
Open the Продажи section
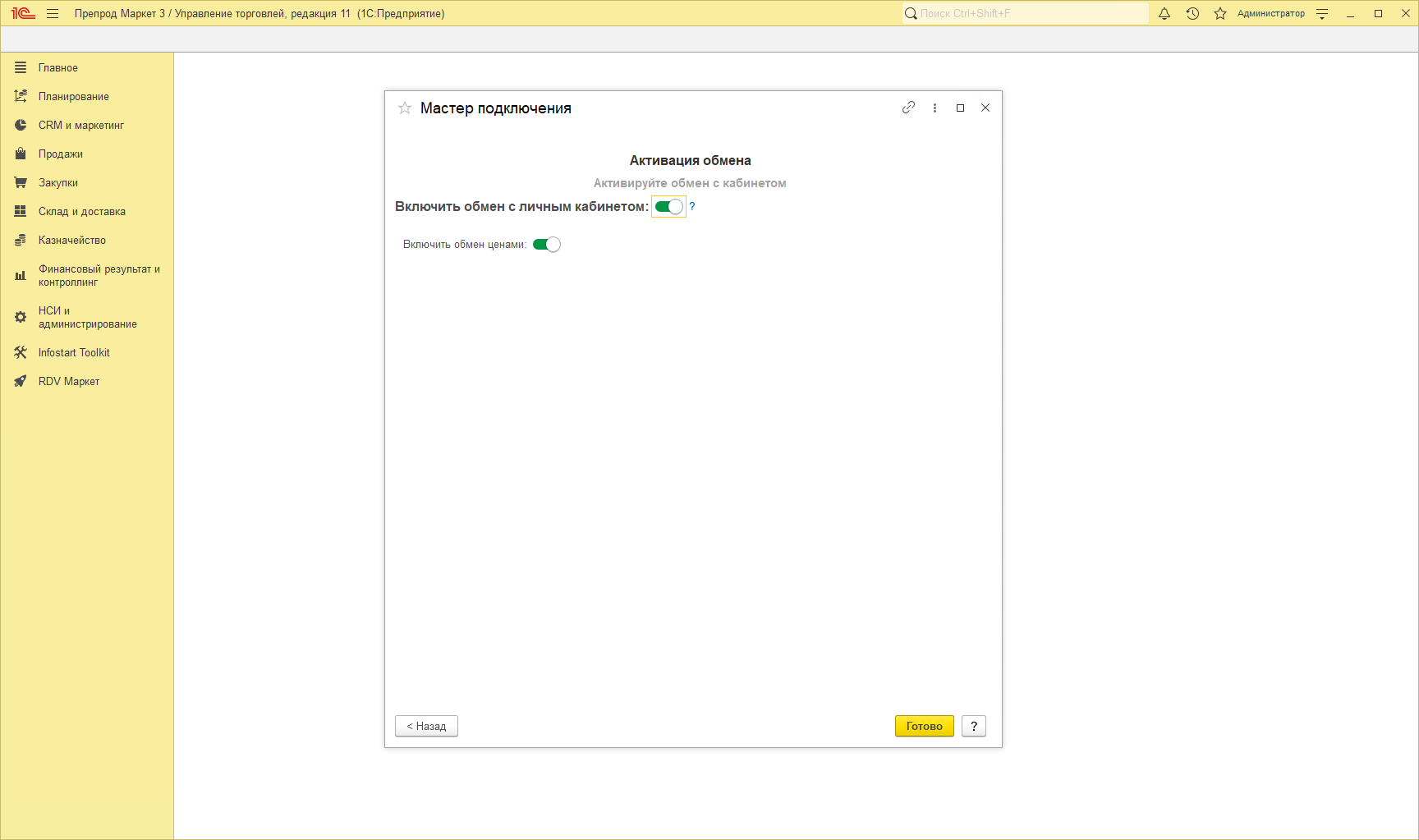(x=87, y=154)
